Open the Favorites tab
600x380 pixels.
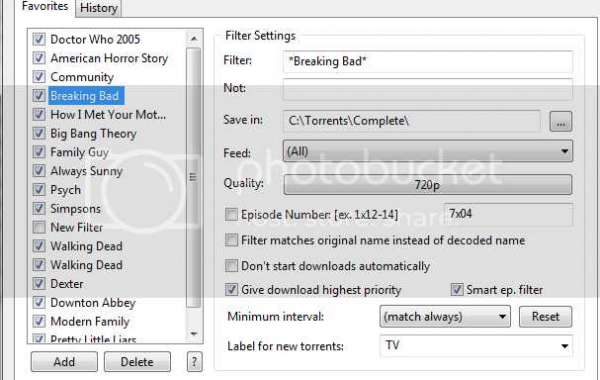(x=45, y=6)
